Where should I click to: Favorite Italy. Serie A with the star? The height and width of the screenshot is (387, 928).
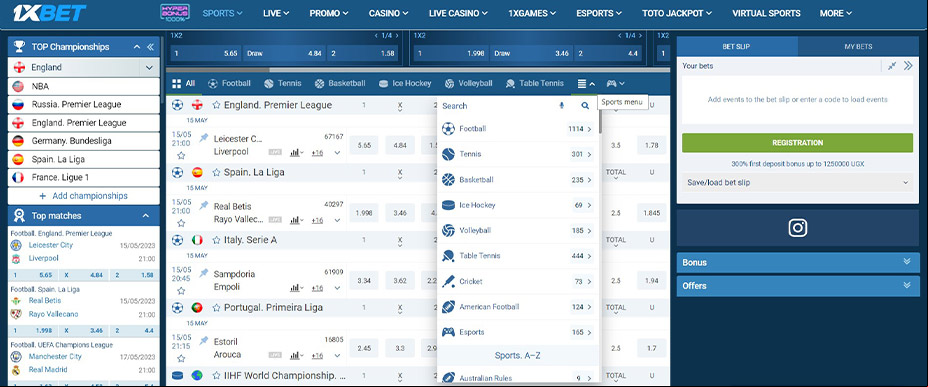(217, 240)
